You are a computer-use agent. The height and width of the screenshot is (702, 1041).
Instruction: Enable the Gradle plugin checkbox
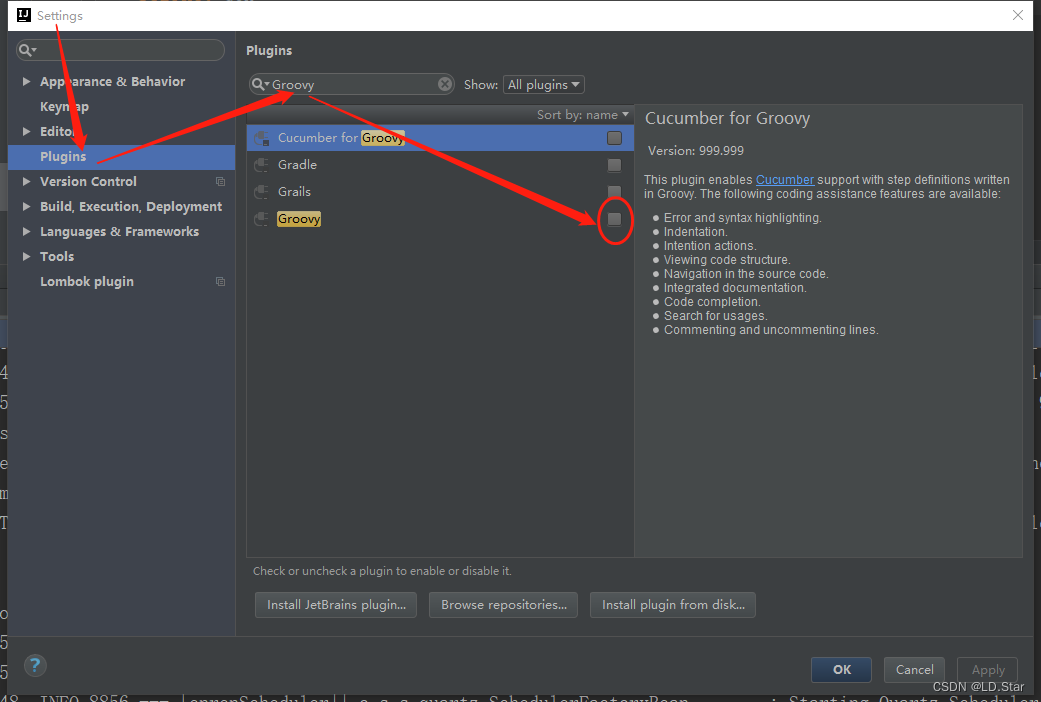point(614,165)
